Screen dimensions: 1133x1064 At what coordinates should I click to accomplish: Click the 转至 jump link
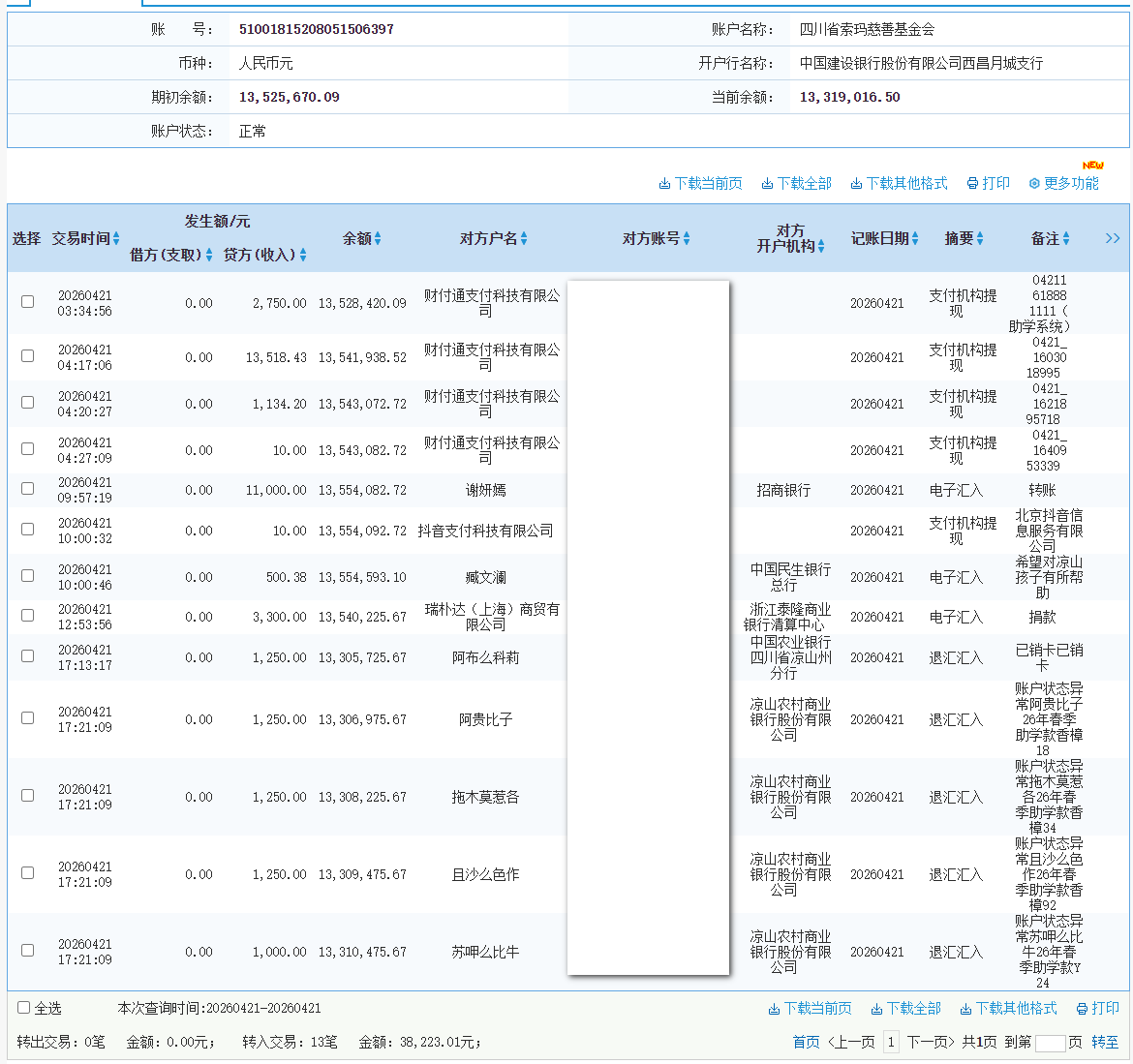tap(1105, 1043)
